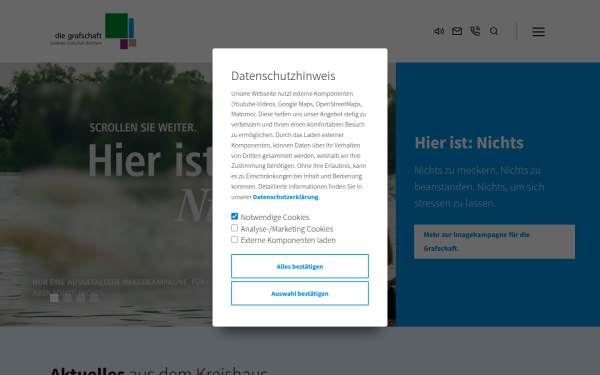Click the Notwendige Cookies label
The image size is (600, 375).
pos(275,217)
